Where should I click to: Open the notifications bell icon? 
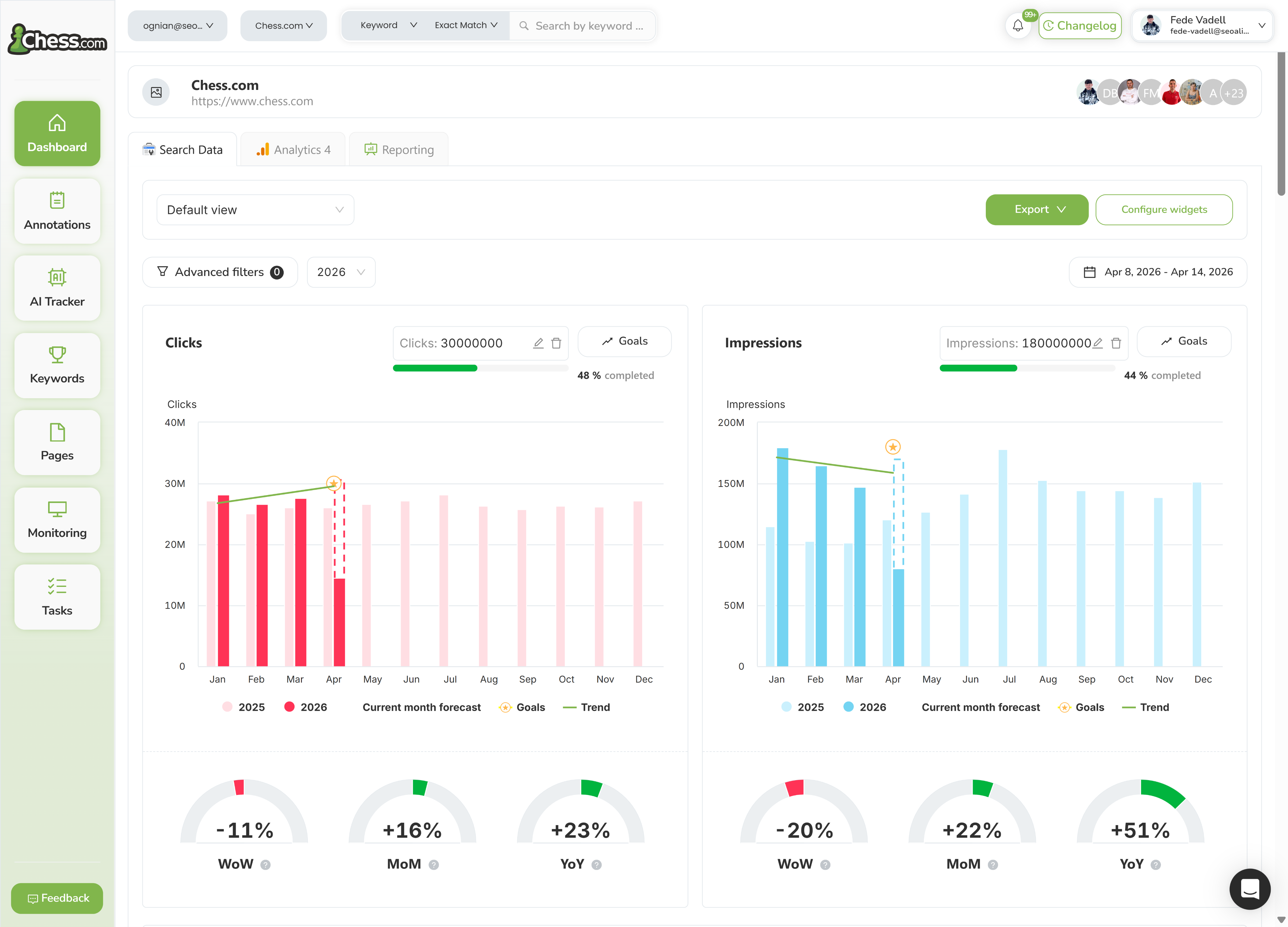click(1018, 25)
